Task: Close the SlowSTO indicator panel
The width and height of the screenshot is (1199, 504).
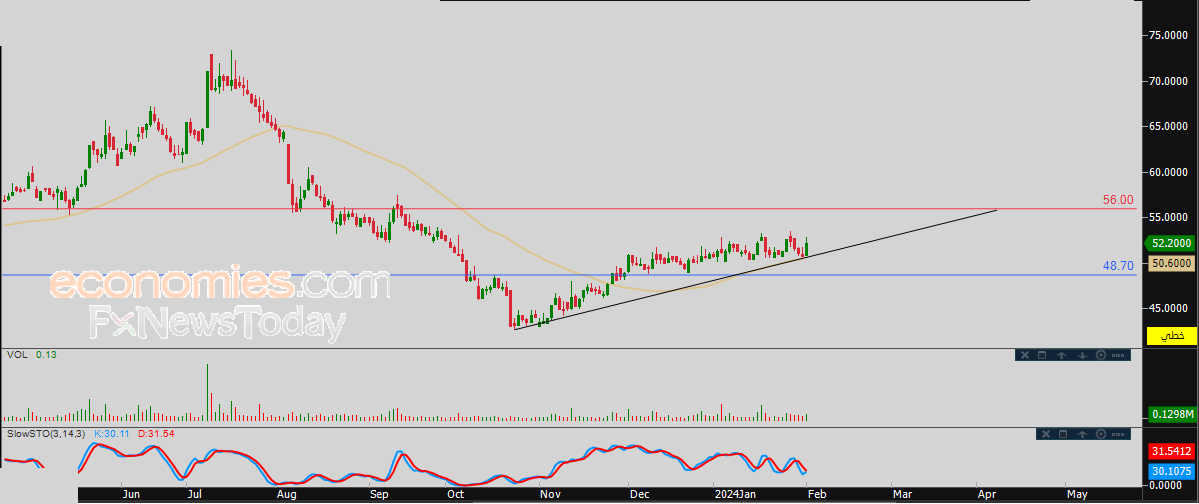Action: (1046, 434)
